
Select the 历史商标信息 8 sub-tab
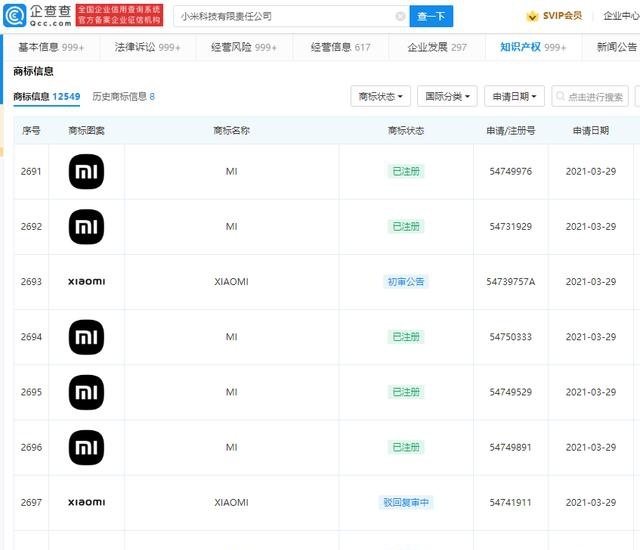123,97
